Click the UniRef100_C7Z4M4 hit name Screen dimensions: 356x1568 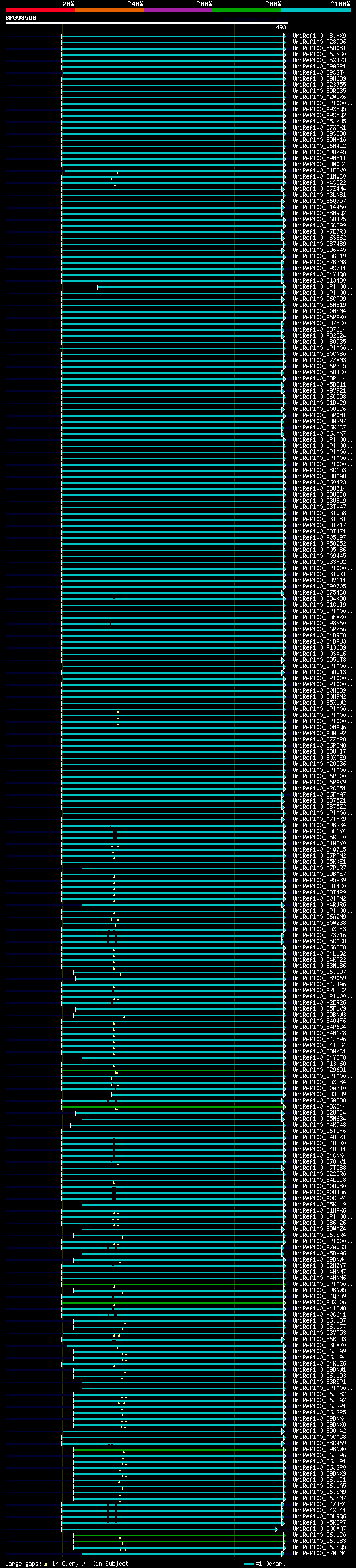tap(319, 189)
